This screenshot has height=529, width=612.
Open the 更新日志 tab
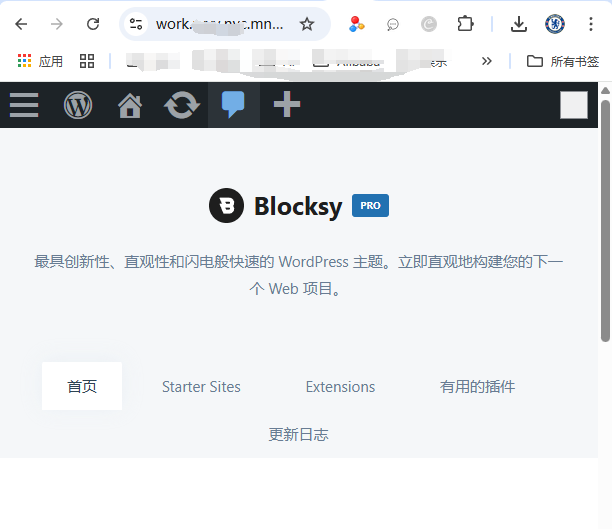(299, 434)
